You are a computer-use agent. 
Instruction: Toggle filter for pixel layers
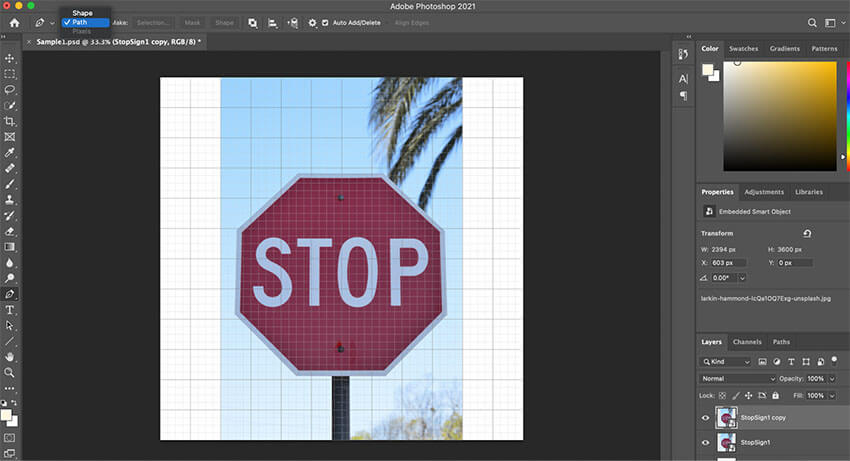click(762, 362)
